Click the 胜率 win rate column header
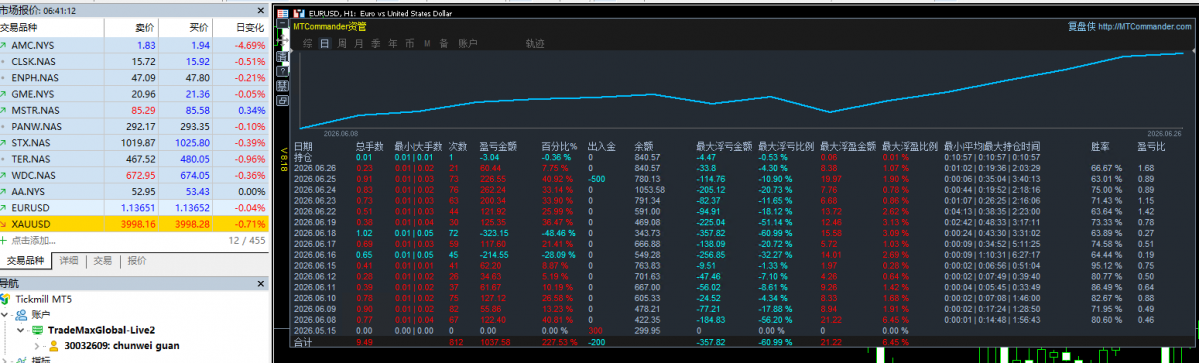 coord(1101,147)
